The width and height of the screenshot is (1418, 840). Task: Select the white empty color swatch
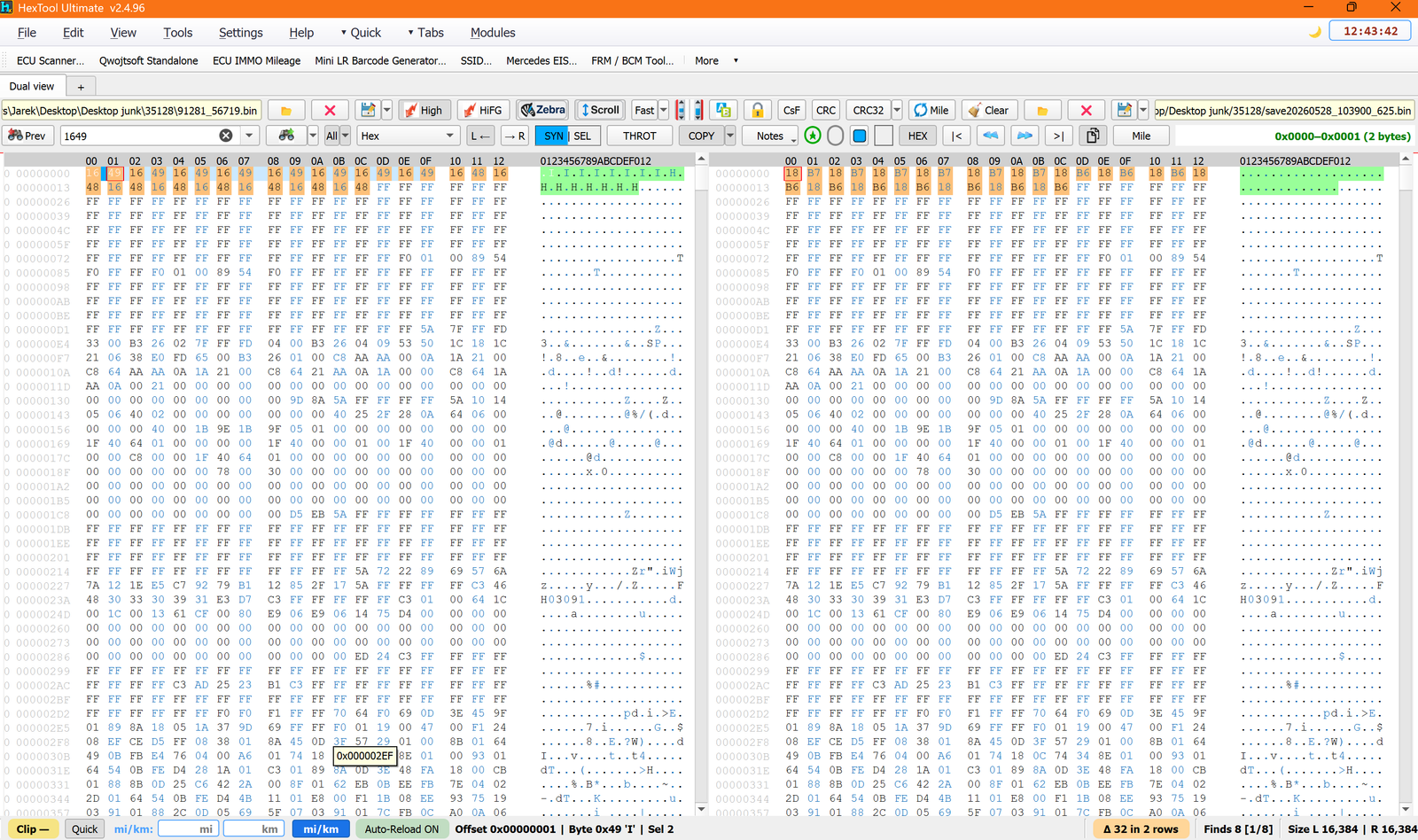point(884,136)
